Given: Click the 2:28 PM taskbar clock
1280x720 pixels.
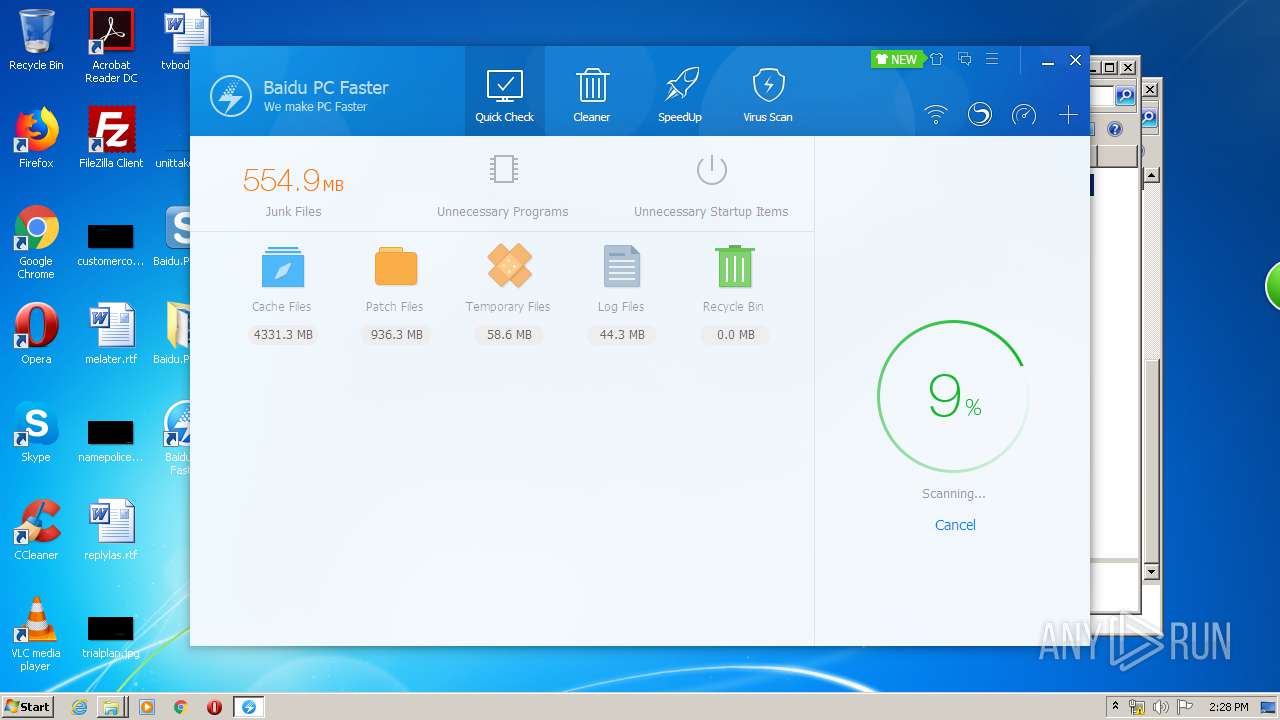Looking at the screenshot, I should 1228,708.
